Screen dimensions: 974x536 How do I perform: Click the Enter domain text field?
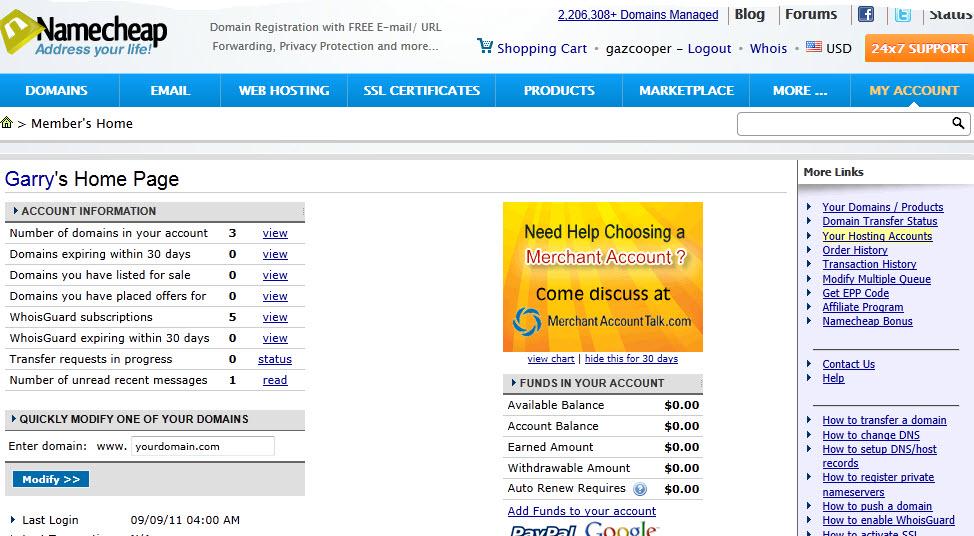point(202,446)
